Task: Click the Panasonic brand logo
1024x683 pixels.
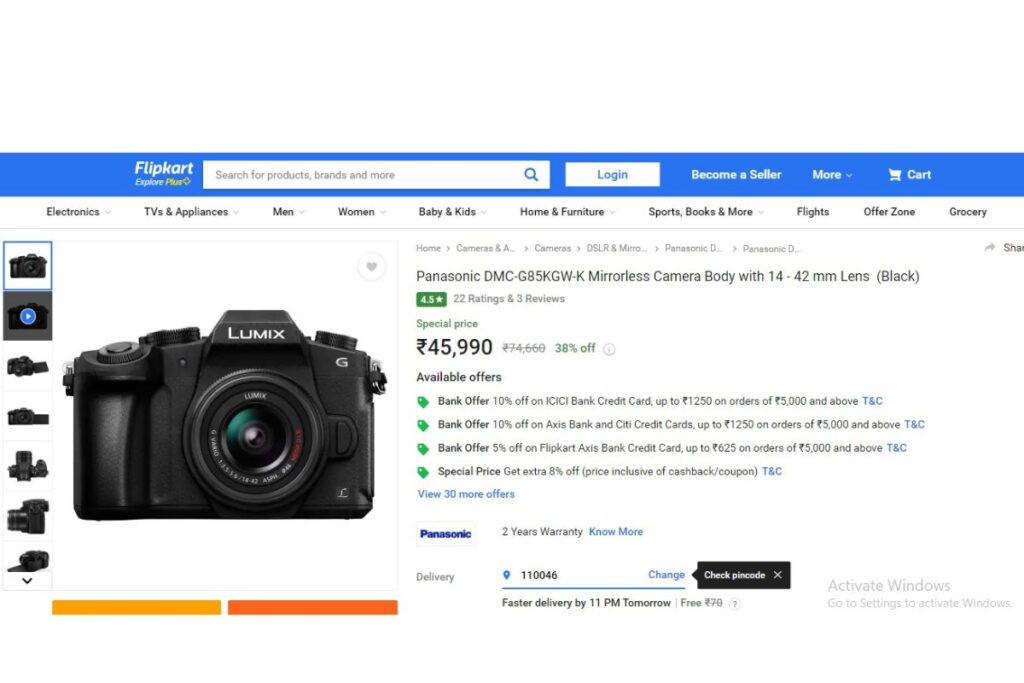Action: pos(445,533)
